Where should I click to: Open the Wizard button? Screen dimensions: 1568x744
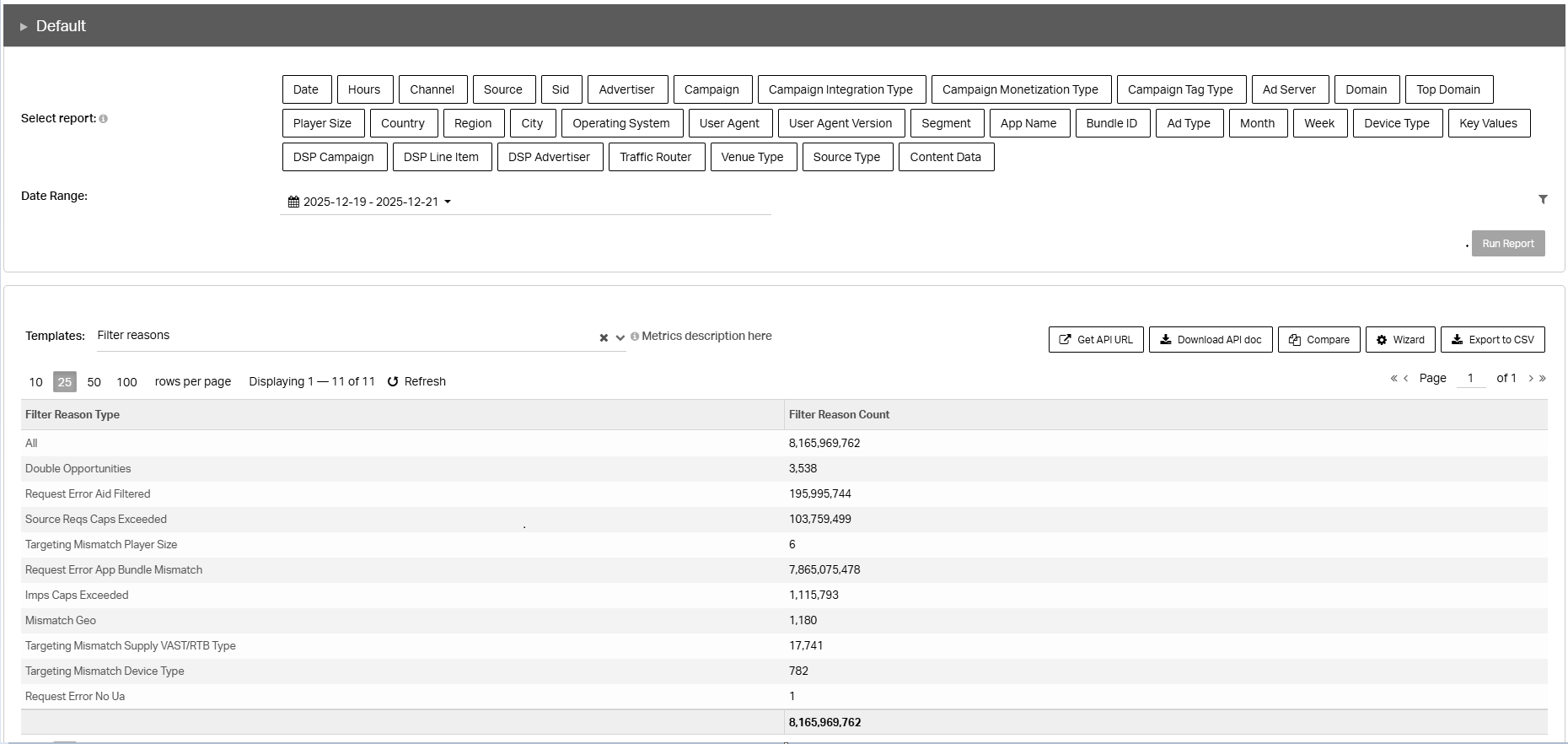(x=1399, y=339)
